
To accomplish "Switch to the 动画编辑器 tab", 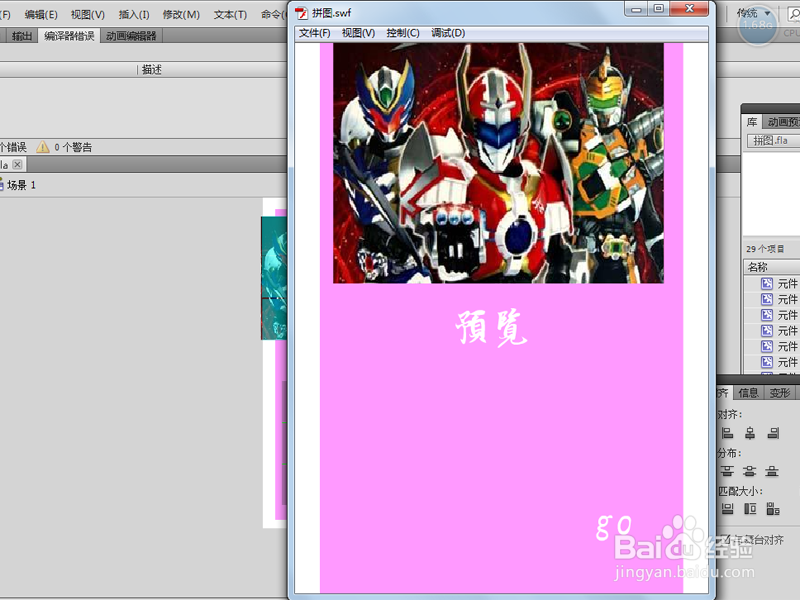I will click(x=131, y=36).
